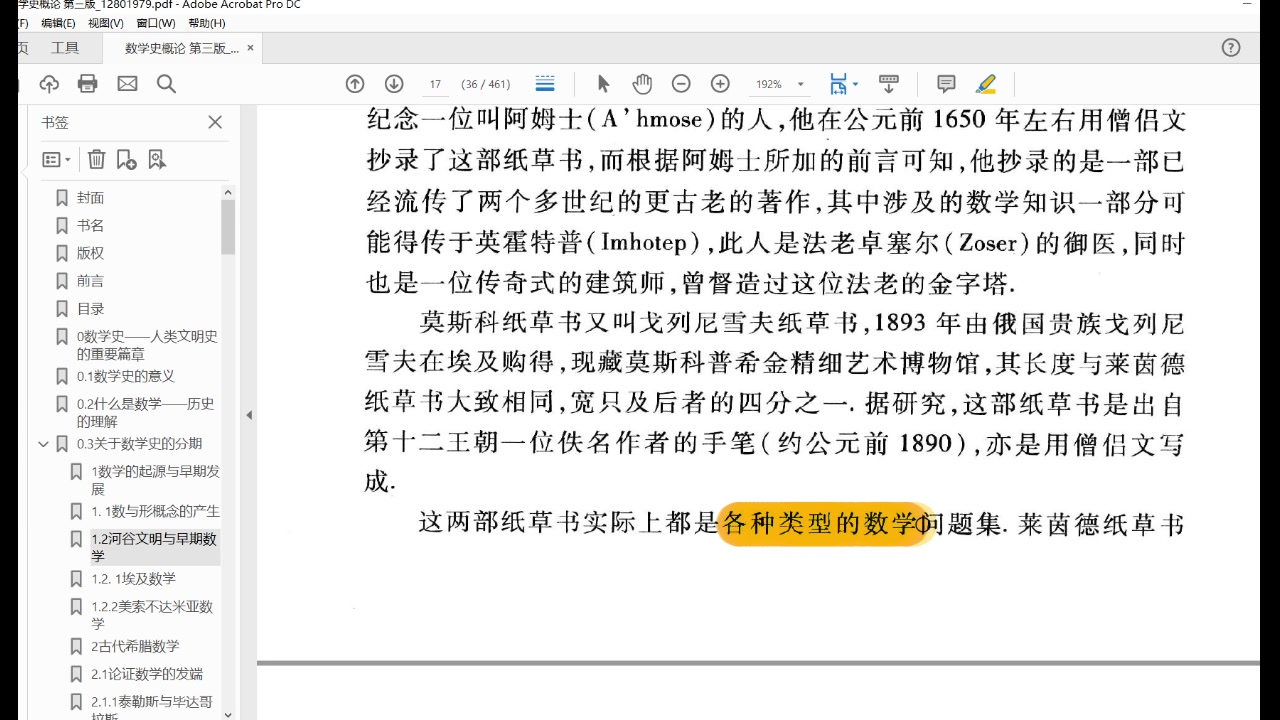Open bookmark 1.1数与形概念的产生

[155, 511]
